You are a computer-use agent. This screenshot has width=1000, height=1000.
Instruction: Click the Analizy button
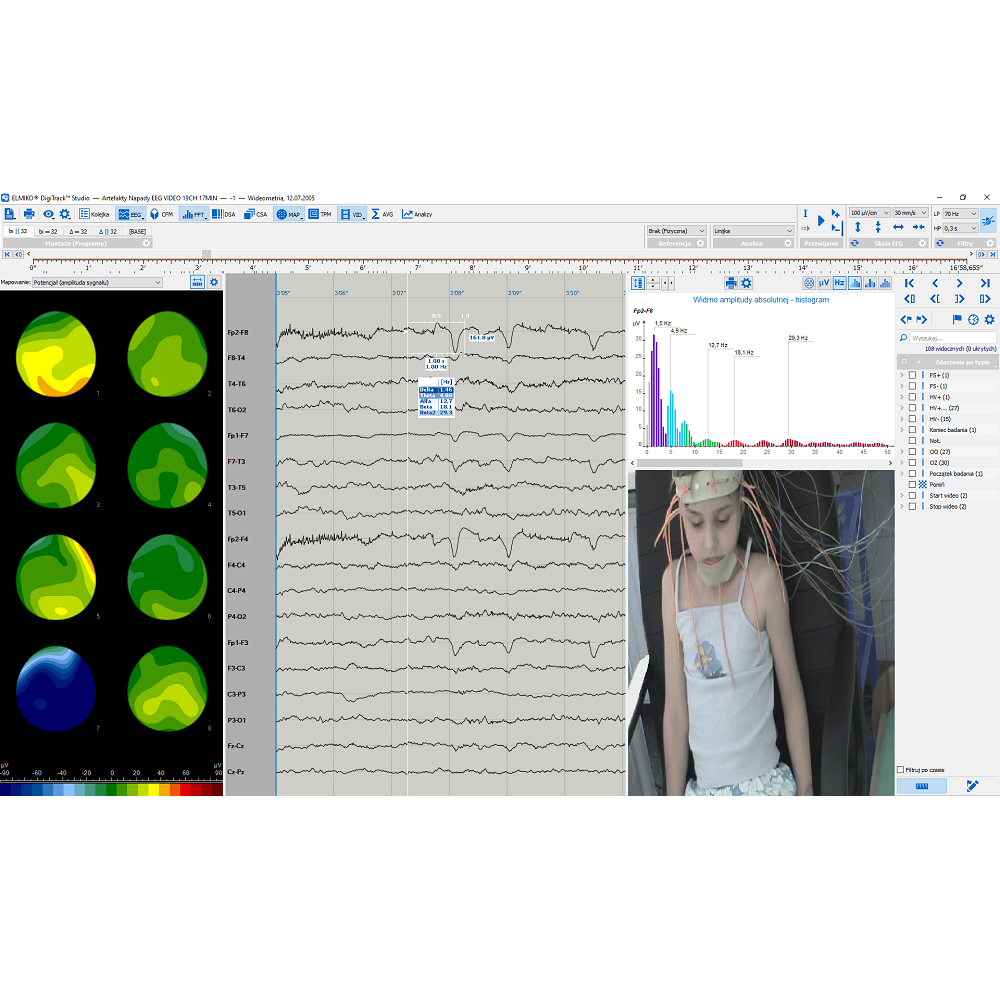[417, 214]
